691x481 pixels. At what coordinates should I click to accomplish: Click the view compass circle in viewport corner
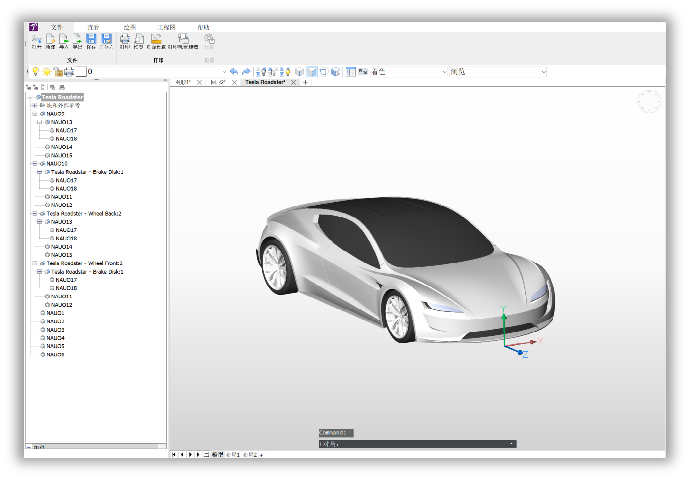click(x=649, y=101)
